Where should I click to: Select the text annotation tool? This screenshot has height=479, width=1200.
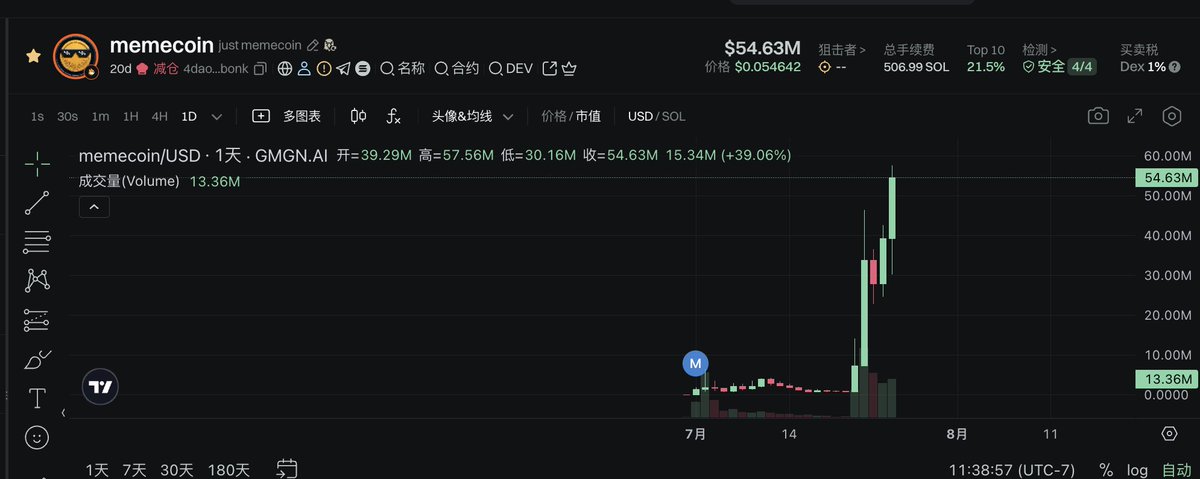tap(37, 398)
